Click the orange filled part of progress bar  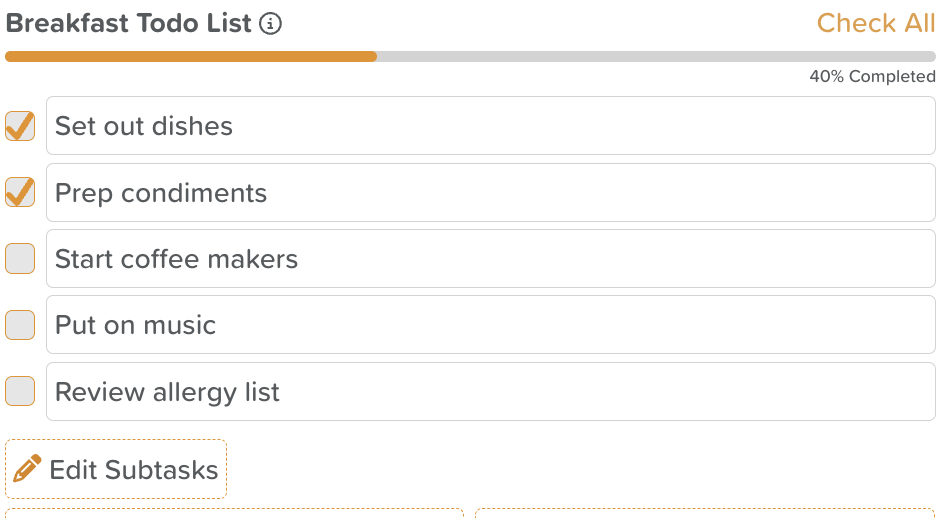191,56
